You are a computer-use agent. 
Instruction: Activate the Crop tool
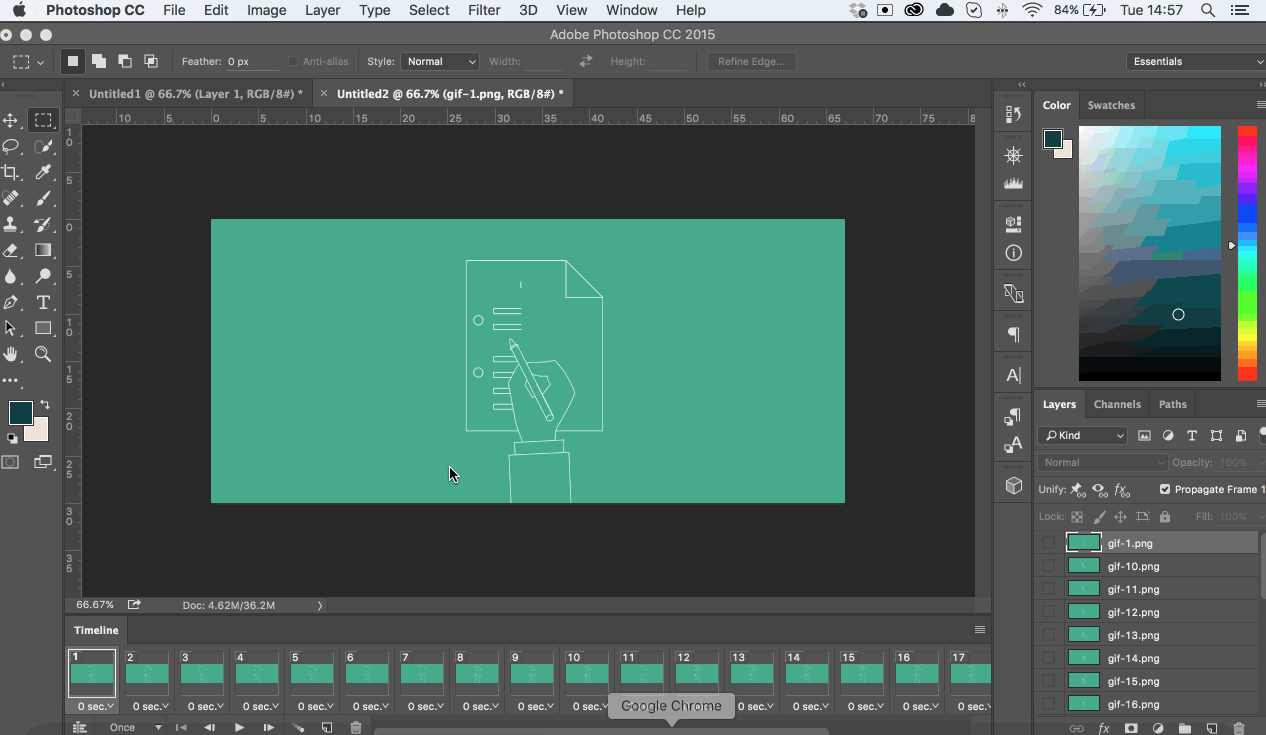point(12,172)
